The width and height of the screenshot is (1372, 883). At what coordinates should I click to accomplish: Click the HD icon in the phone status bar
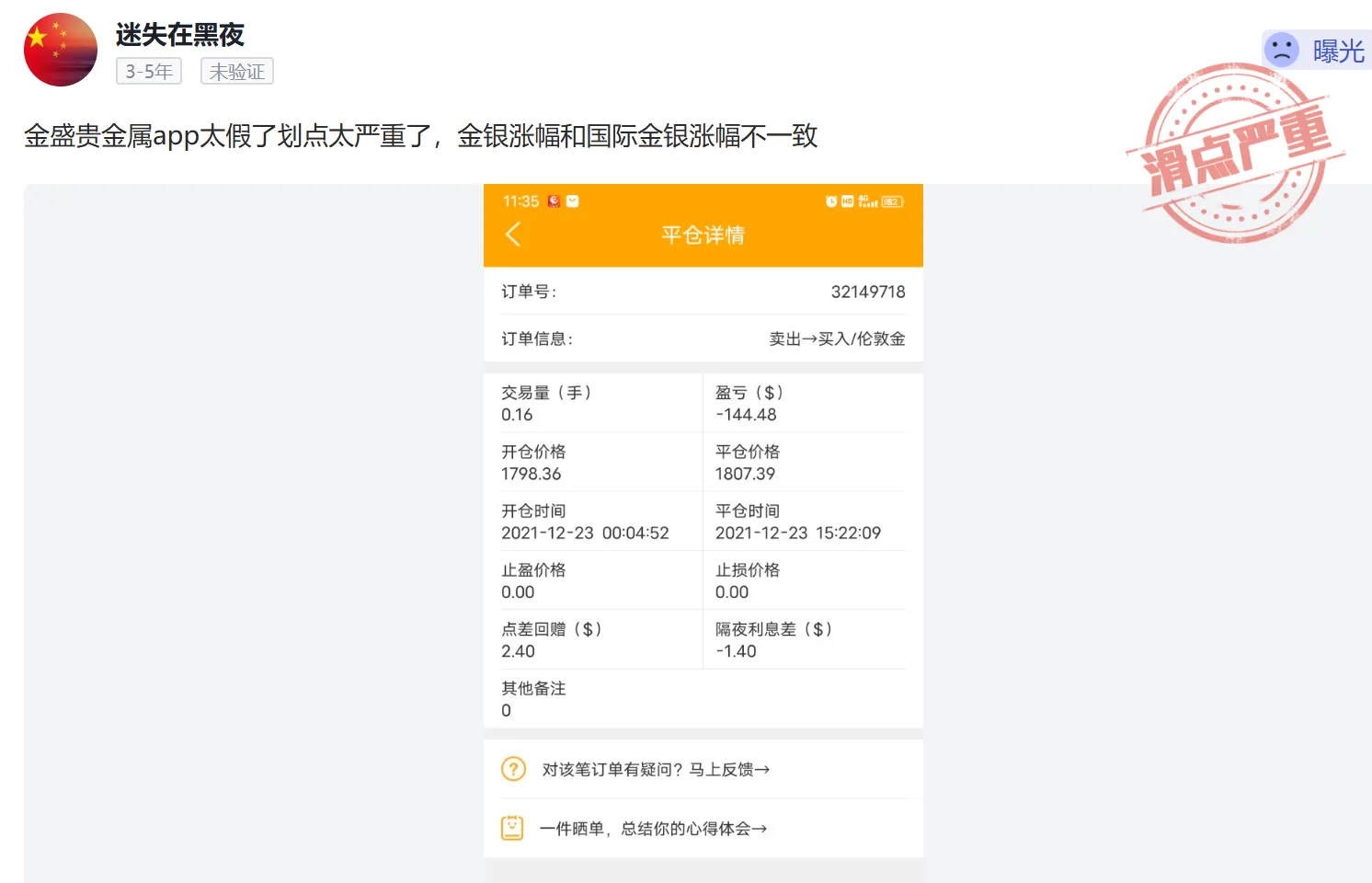coord(848,201)
